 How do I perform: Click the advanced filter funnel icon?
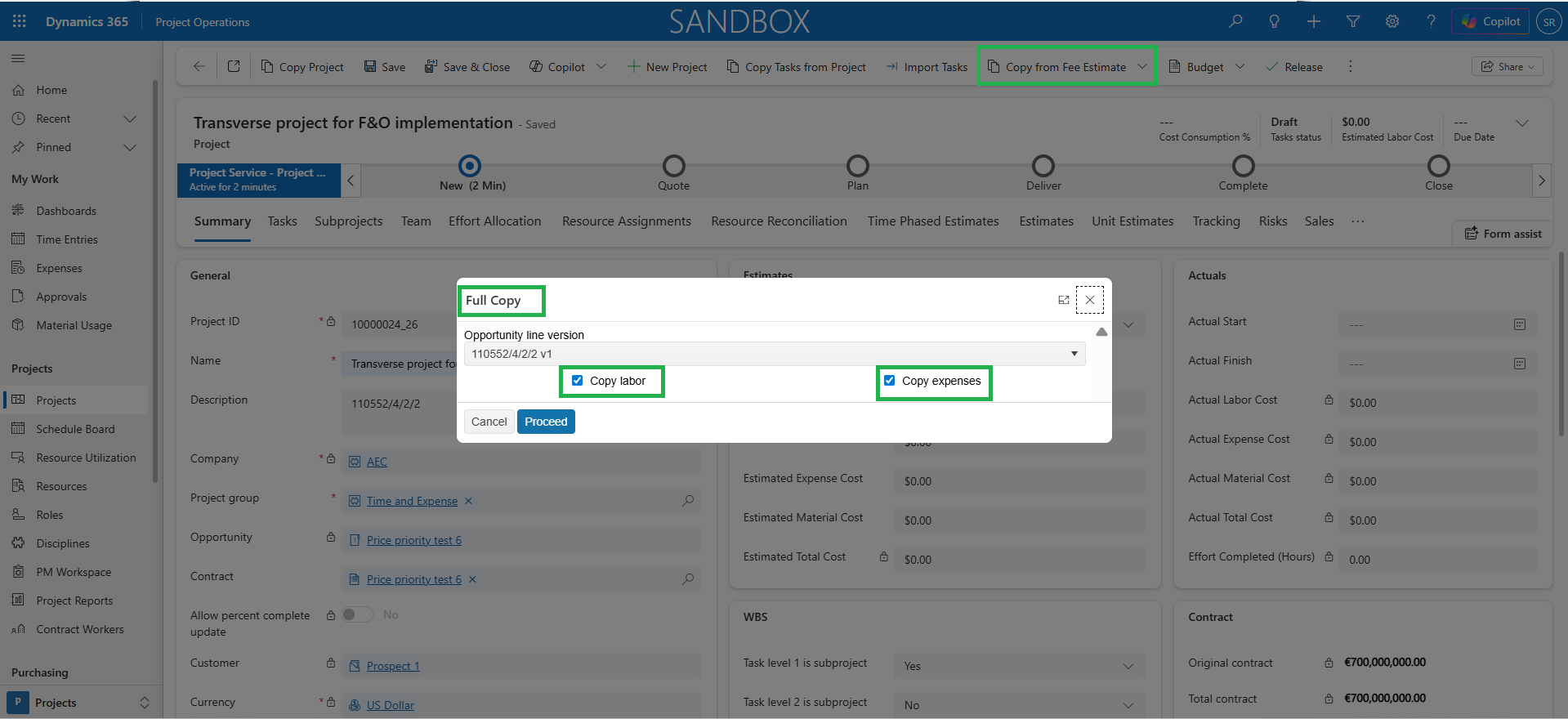point(1353,21)
